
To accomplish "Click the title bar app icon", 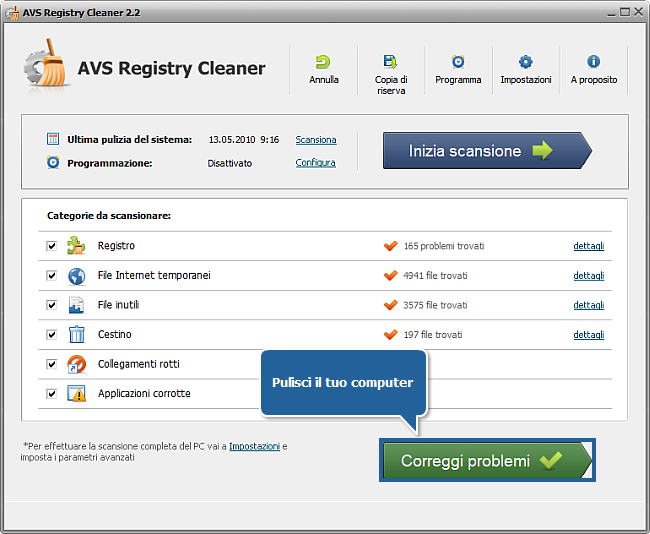I will click(x=12, y=13).
